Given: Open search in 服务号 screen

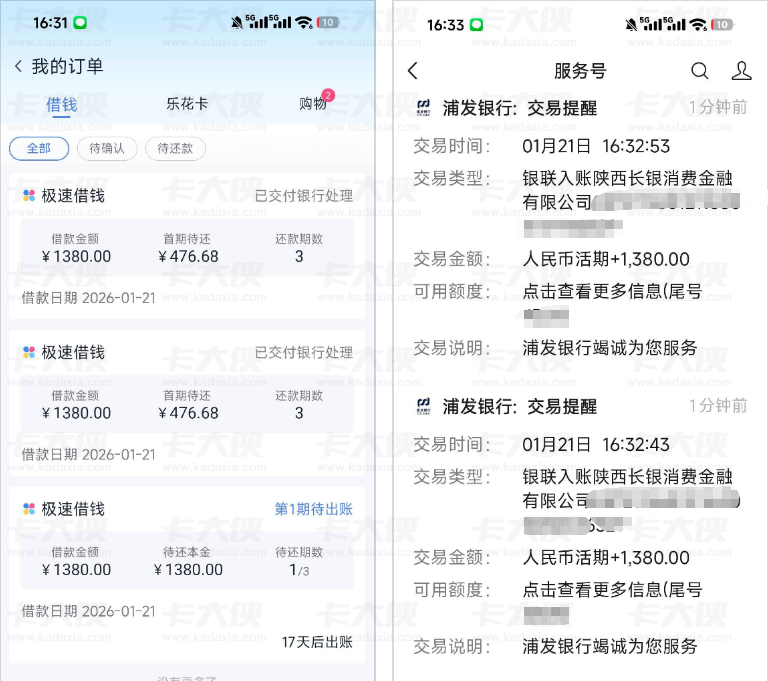Looking at the screenshot, I should tap(699, 71).
